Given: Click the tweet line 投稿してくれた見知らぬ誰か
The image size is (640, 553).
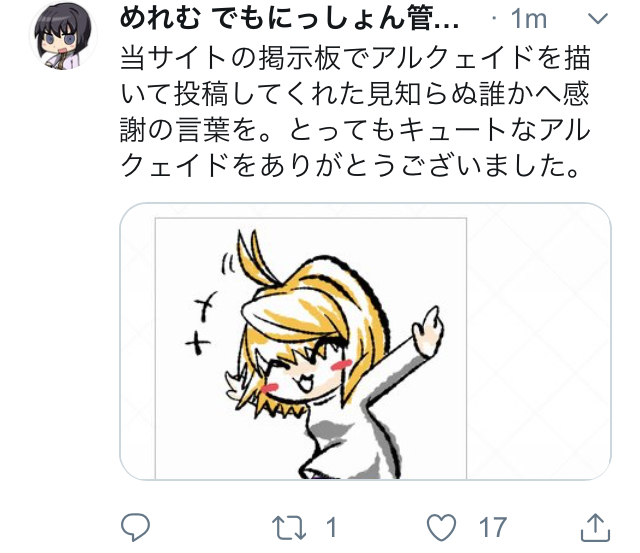Looking at the screenshot, I should point(355,94).
